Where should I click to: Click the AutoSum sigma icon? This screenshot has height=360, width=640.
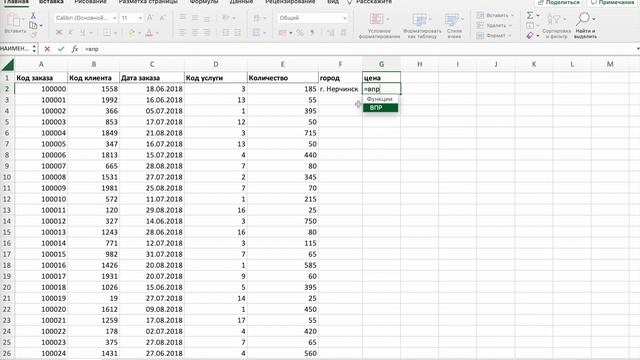(x=530, y=16)
